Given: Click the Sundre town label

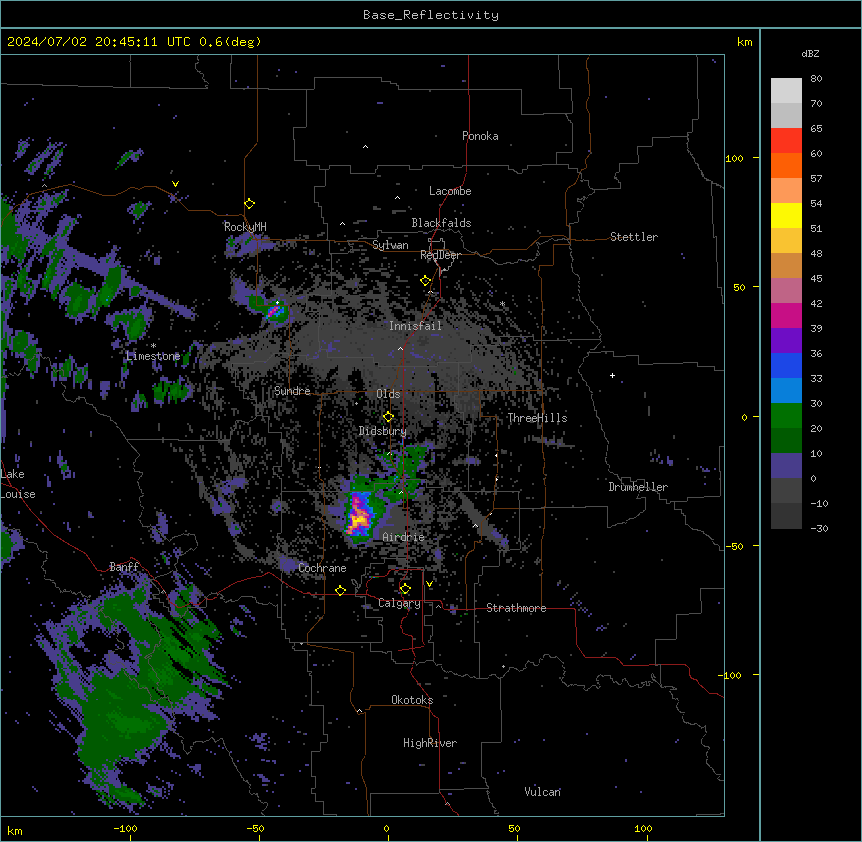Looking at the screenshot, I should (x=292, y=391).
